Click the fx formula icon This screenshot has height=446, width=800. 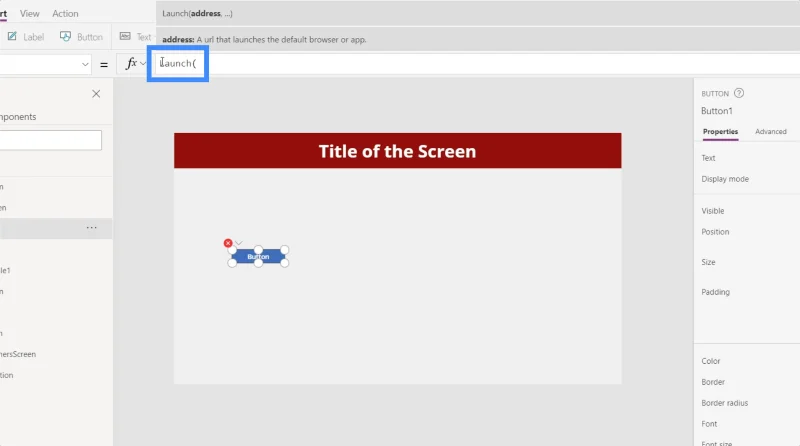pos(132,63)
